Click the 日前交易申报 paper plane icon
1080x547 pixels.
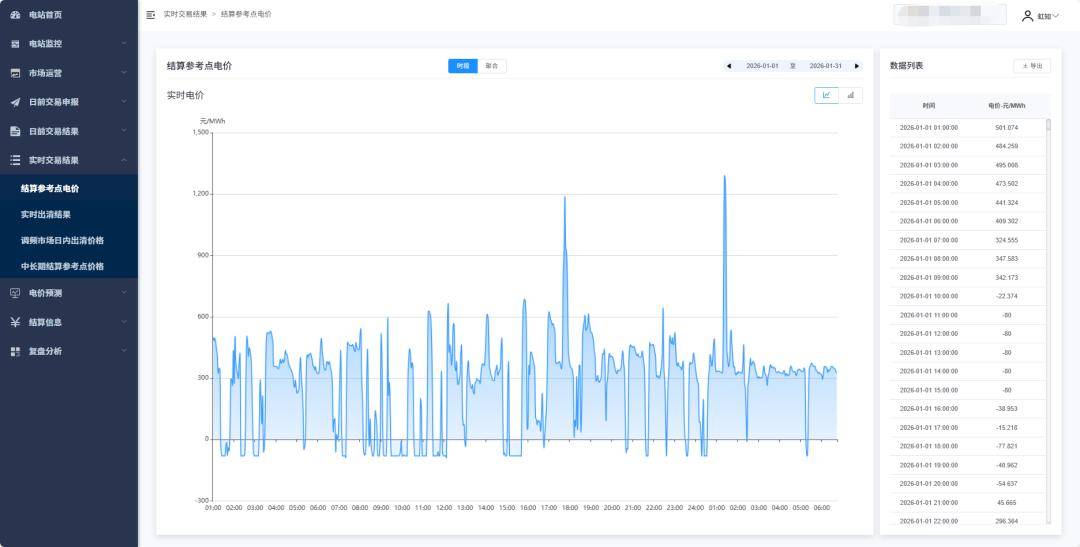point(15,102)
